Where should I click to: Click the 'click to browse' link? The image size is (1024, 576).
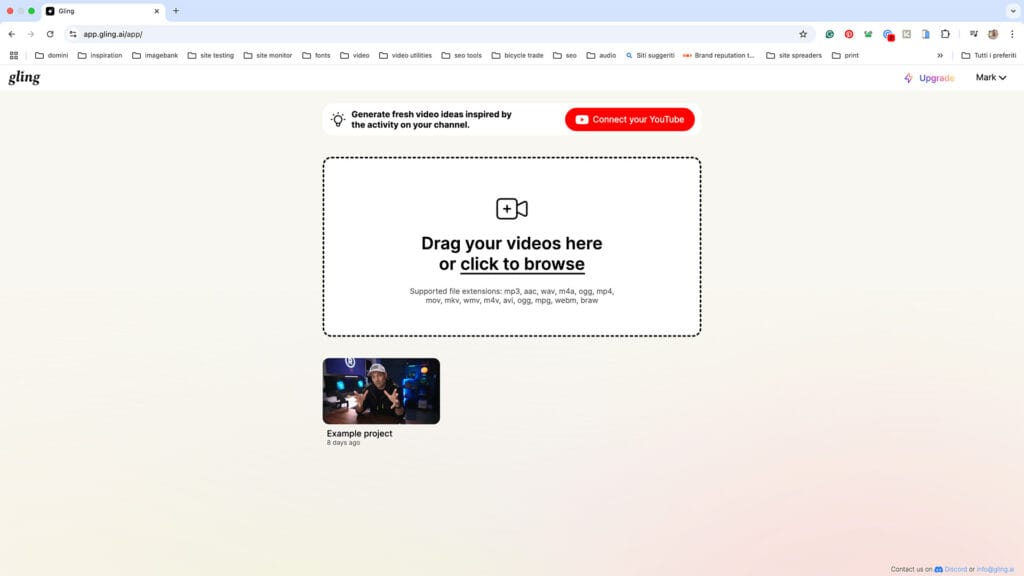click(x=522, y=265)
